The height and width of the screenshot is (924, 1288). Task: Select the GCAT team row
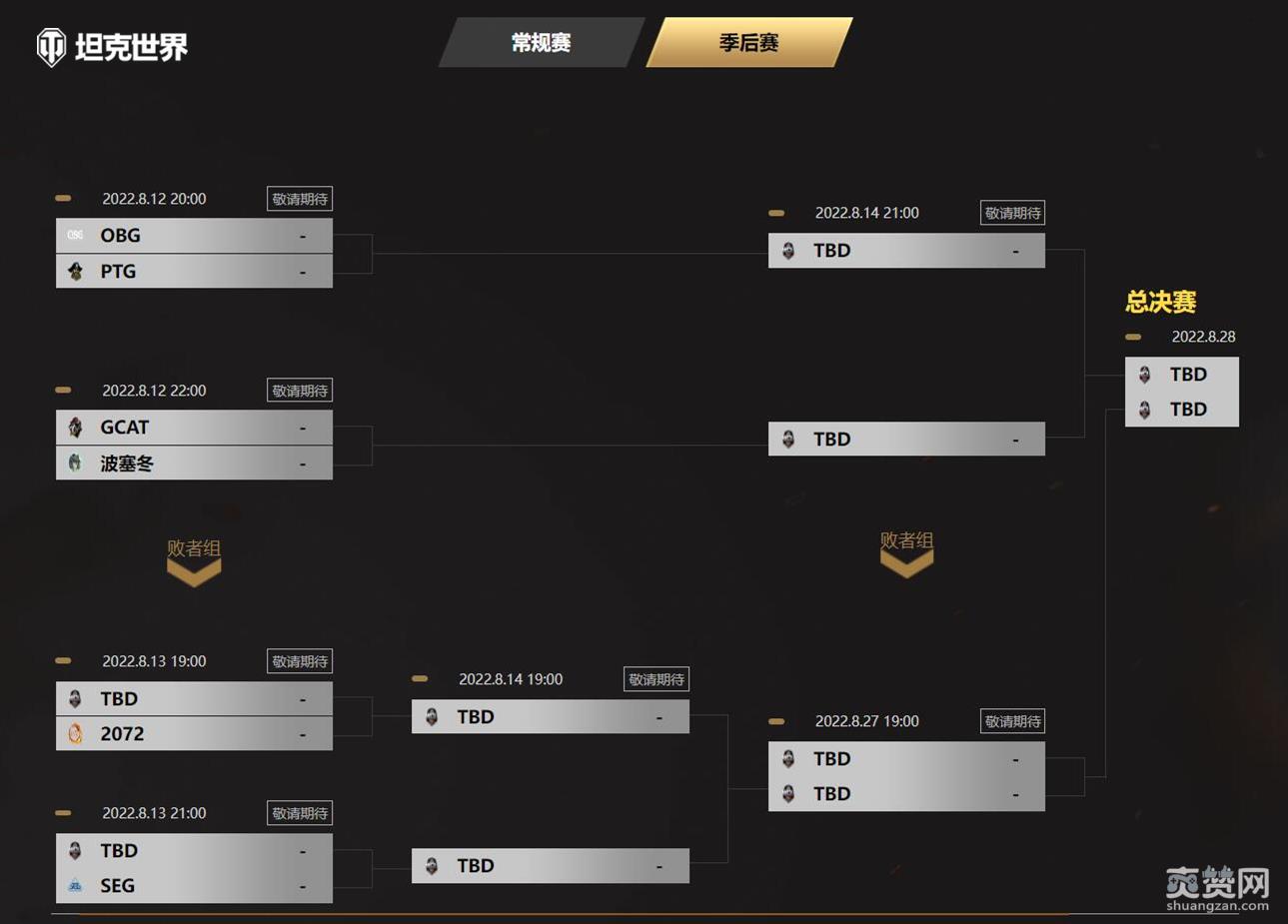(x=194, y=428)
